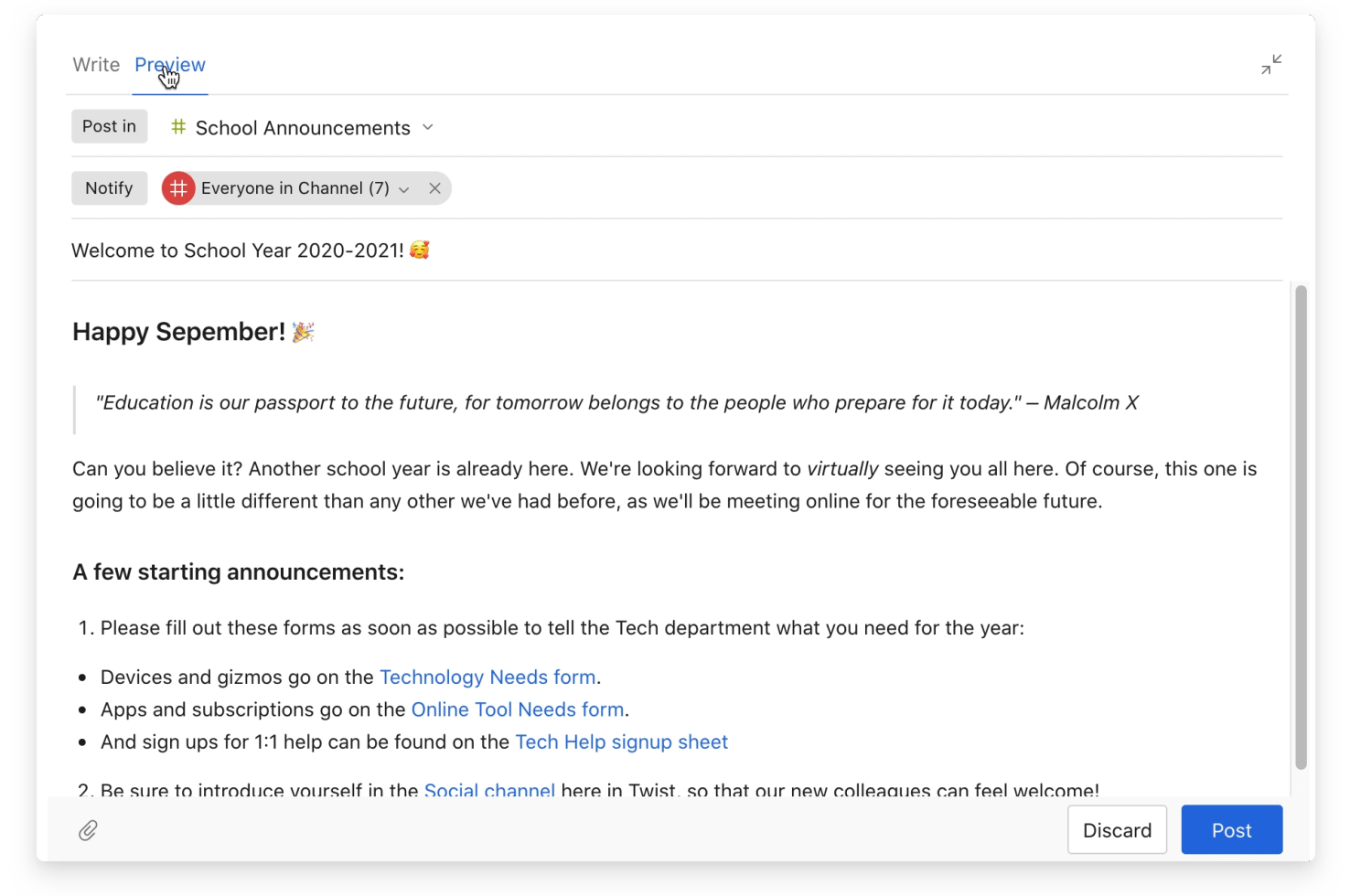Open the Everyone in Channel recipients dropdown
The width and height of the screenshot is (1350, 896).
pyautogui.click(x=403, y=189)
